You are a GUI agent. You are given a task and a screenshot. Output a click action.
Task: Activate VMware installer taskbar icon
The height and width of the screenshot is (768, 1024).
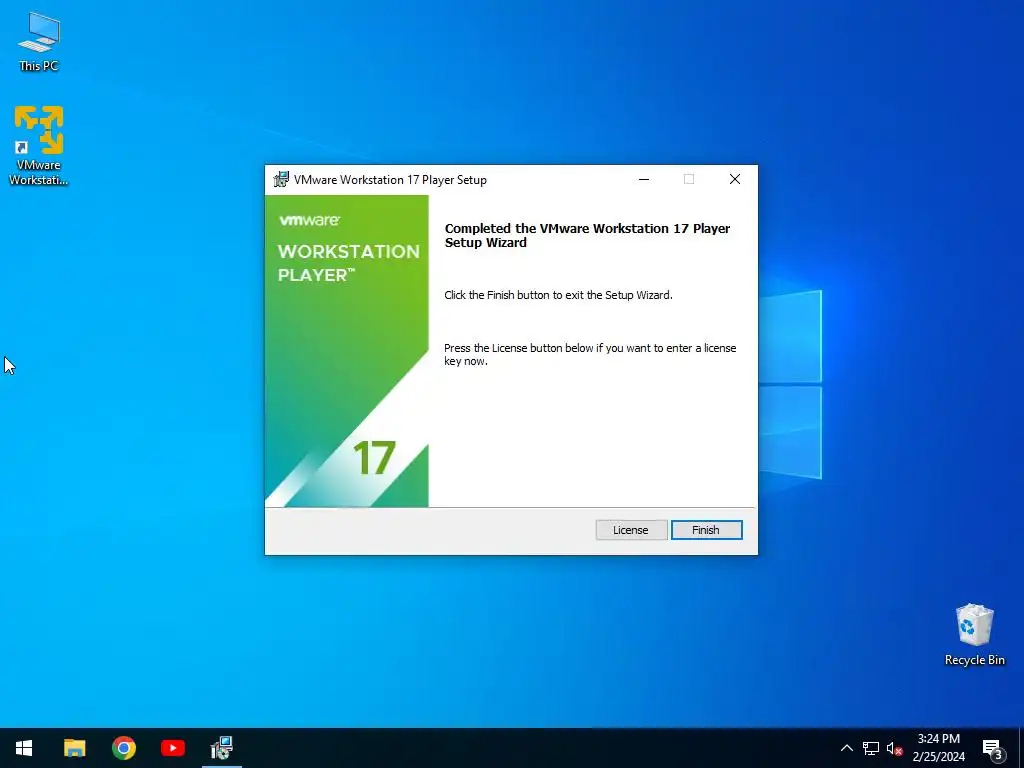pyautogui.click(x=222, y=748)
